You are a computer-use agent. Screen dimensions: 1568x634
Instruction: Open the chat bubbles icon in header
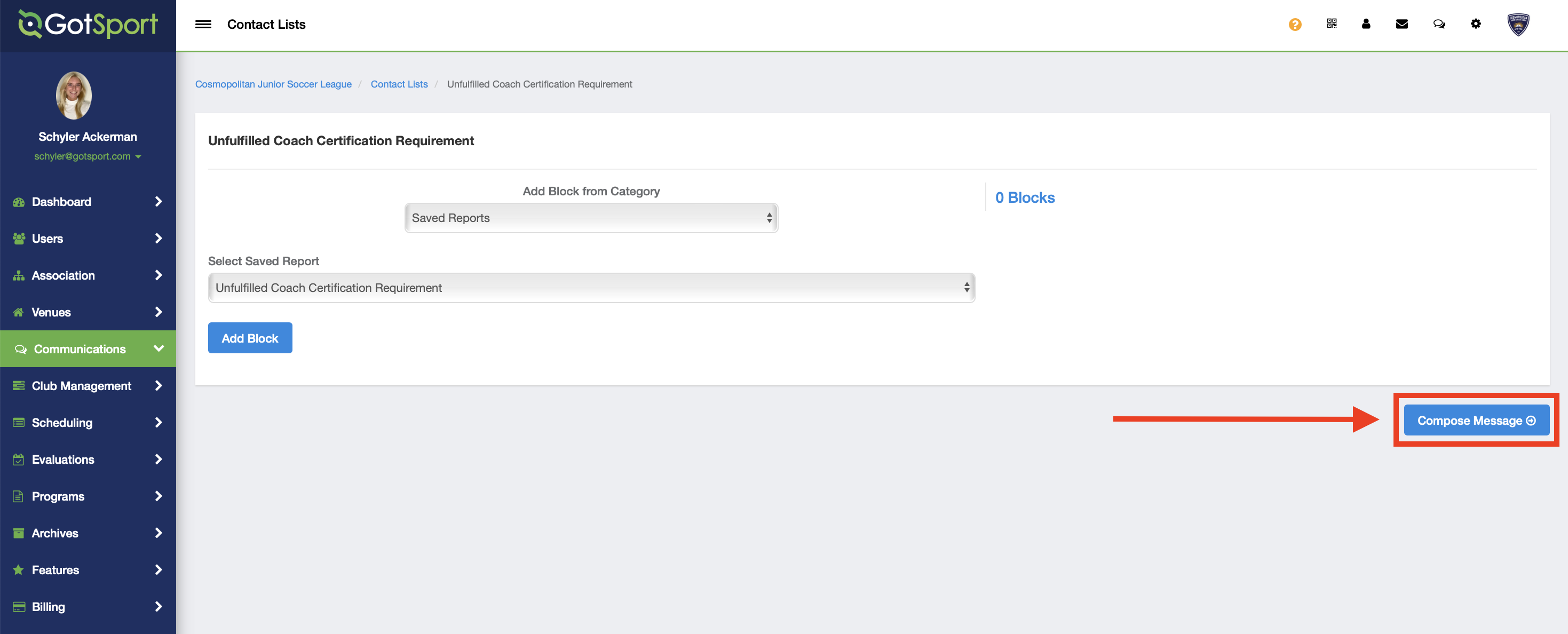pos(1439,23)
